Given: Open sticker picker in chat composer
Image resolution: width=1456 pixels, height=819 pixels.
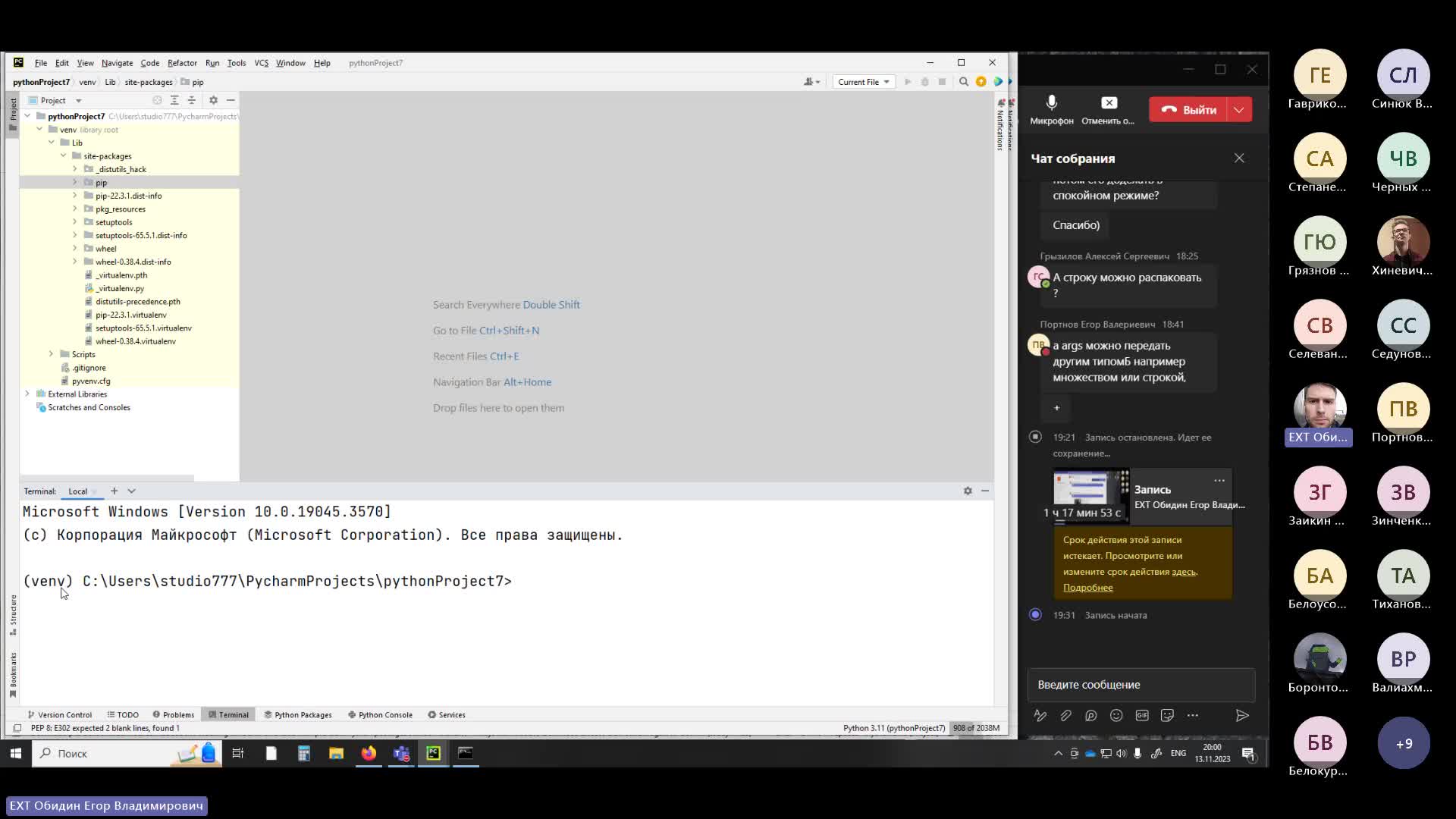Looking at the screenshot, I should 1167,715.
